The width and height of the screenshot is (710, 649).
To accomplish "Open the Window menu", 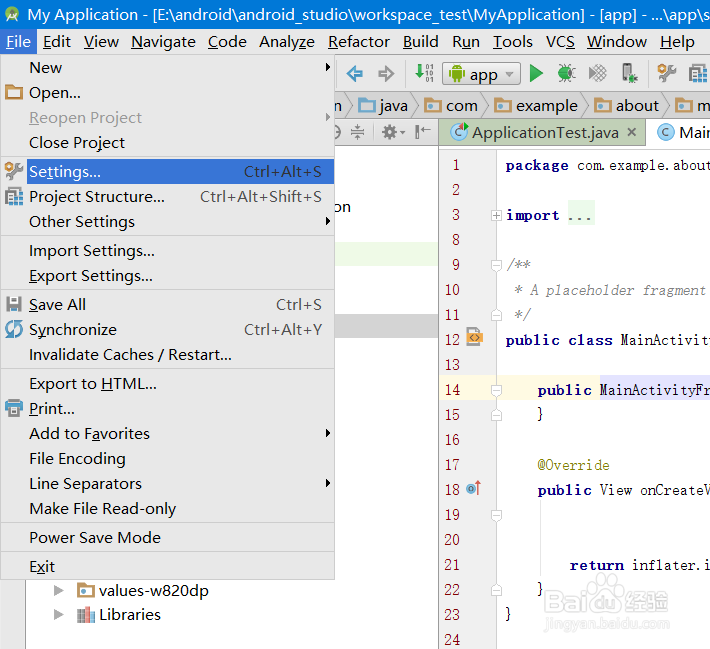I will [617, 42].
